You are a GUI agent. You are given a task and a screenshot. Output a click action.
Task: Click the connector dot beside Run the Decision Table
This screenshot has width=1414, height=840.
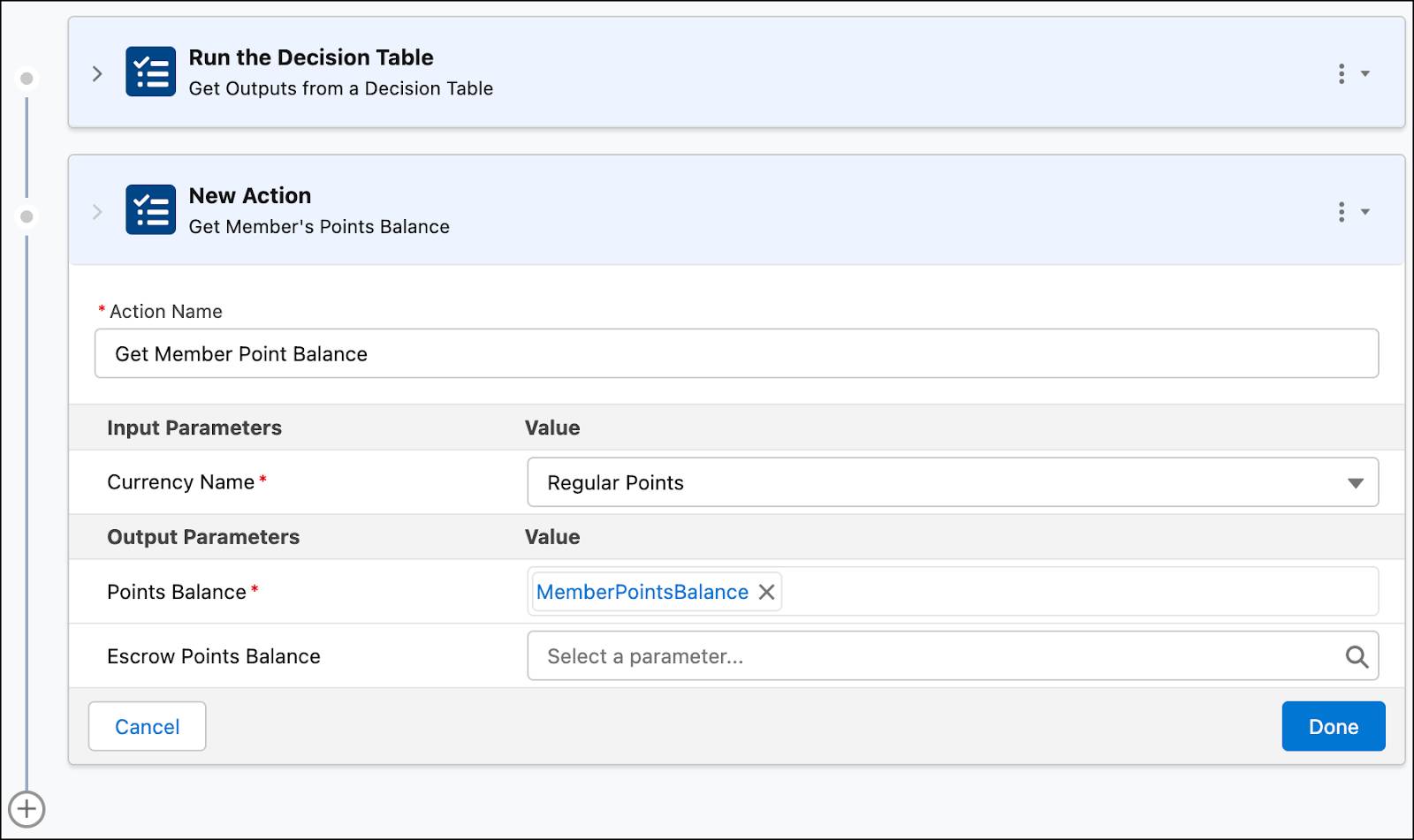tap(27, 78)
